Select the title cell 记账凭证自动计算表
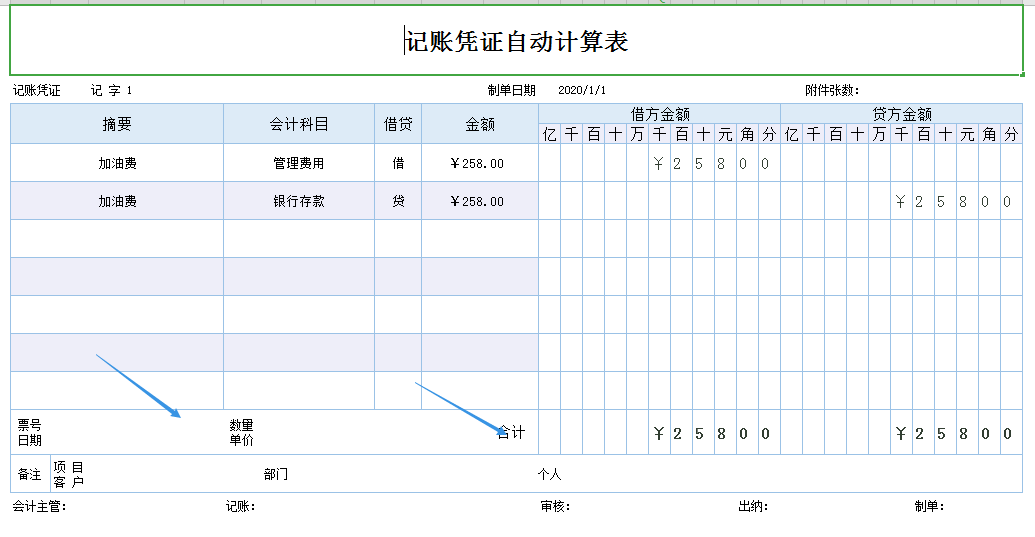Viewport: 1035px width, 537px height. 516,41
